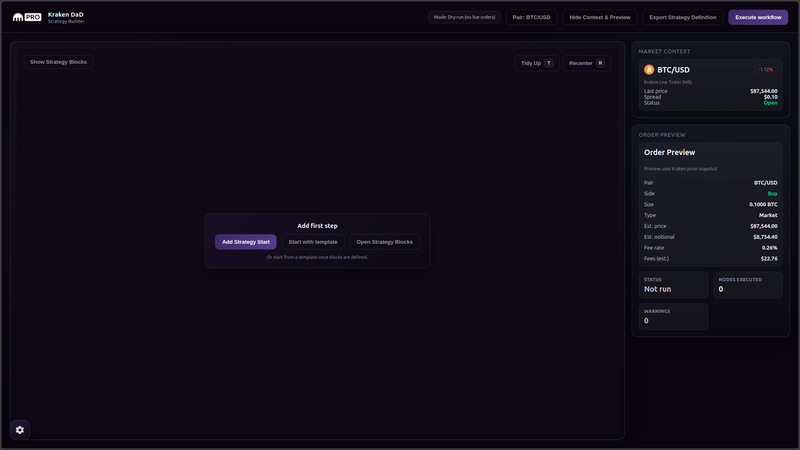Image resolution: width=800 pixels, height=450 pixels.
Task: Click the Warnings counter card
Action: coord(673,316)
